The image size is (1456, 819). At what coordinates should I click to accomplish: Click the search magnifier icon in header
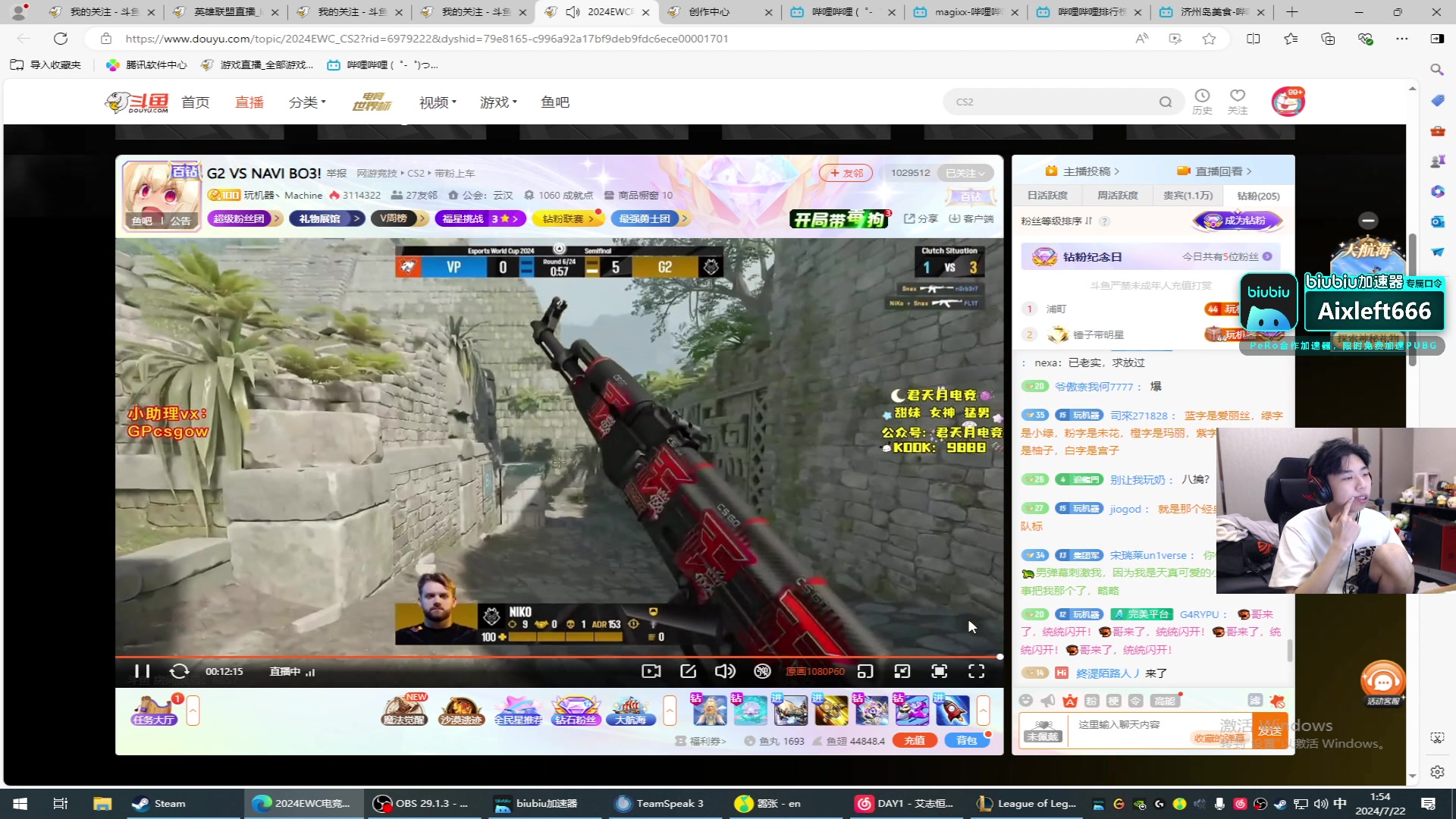point(1166,102)
